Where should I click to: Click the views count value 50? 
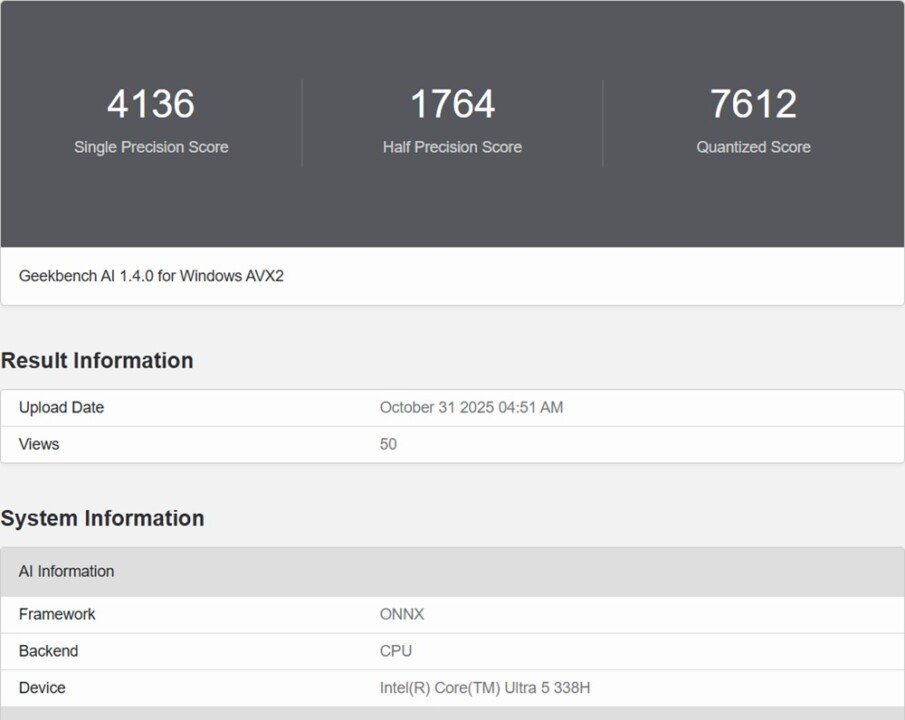pos(388,444)
